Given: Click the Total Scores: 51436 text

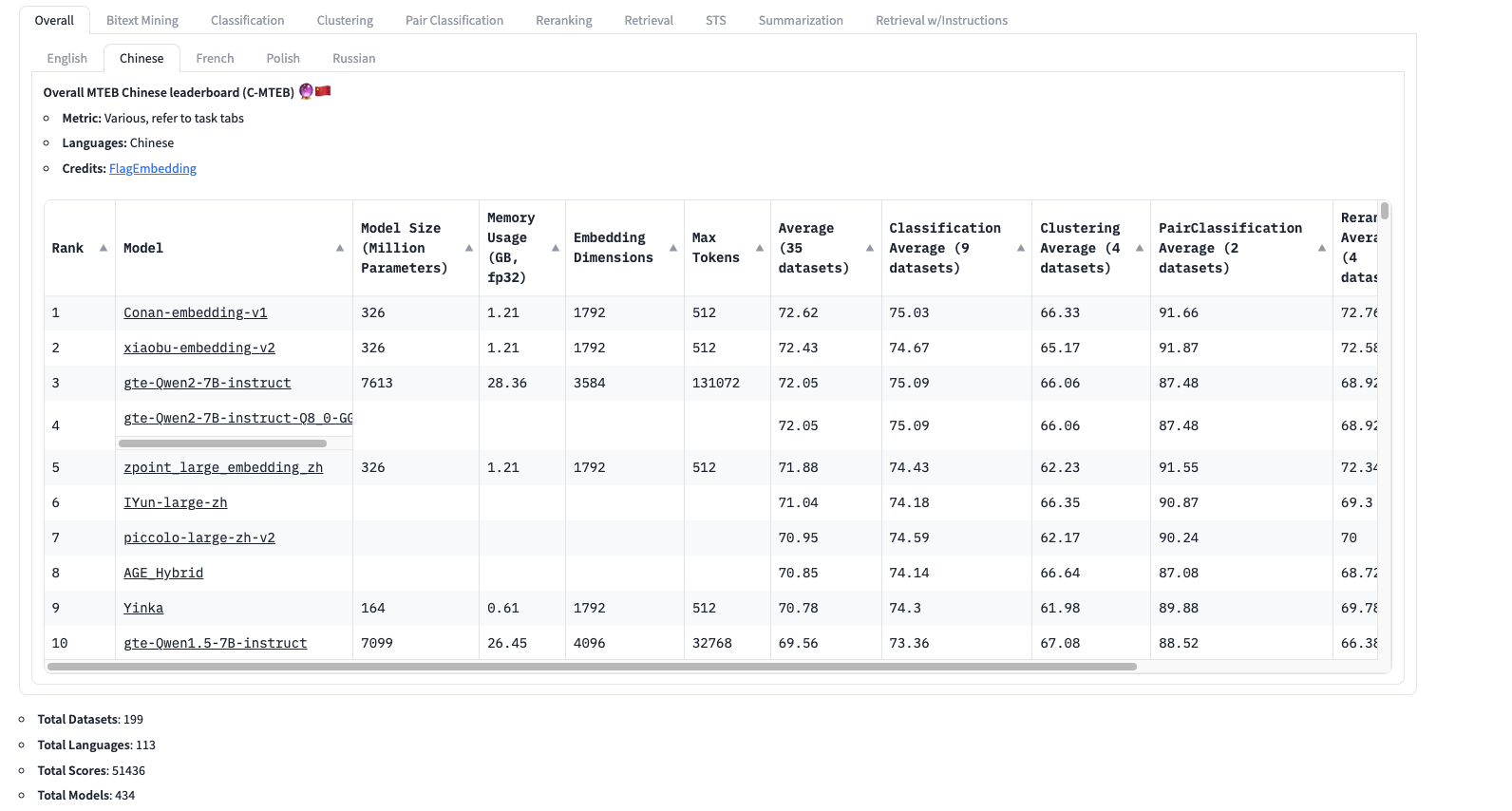Looking at the screenshot, I should point(91,770).
